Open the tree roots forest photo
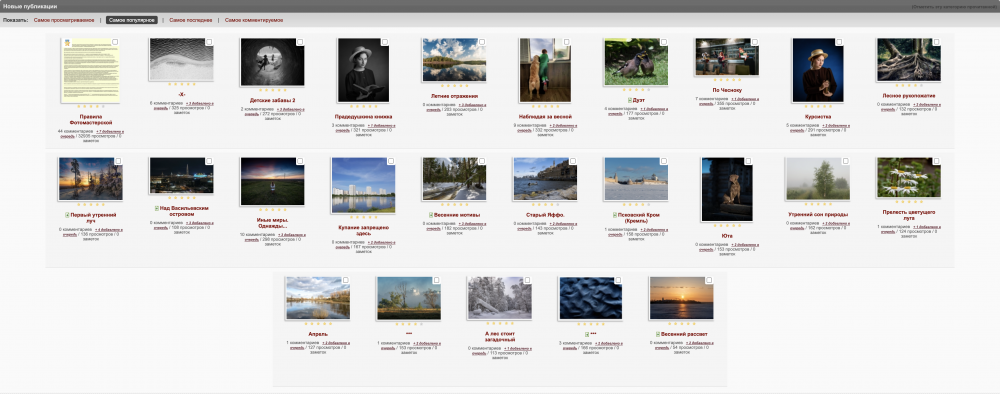1000x394 pixels. (x=909, y=59)
